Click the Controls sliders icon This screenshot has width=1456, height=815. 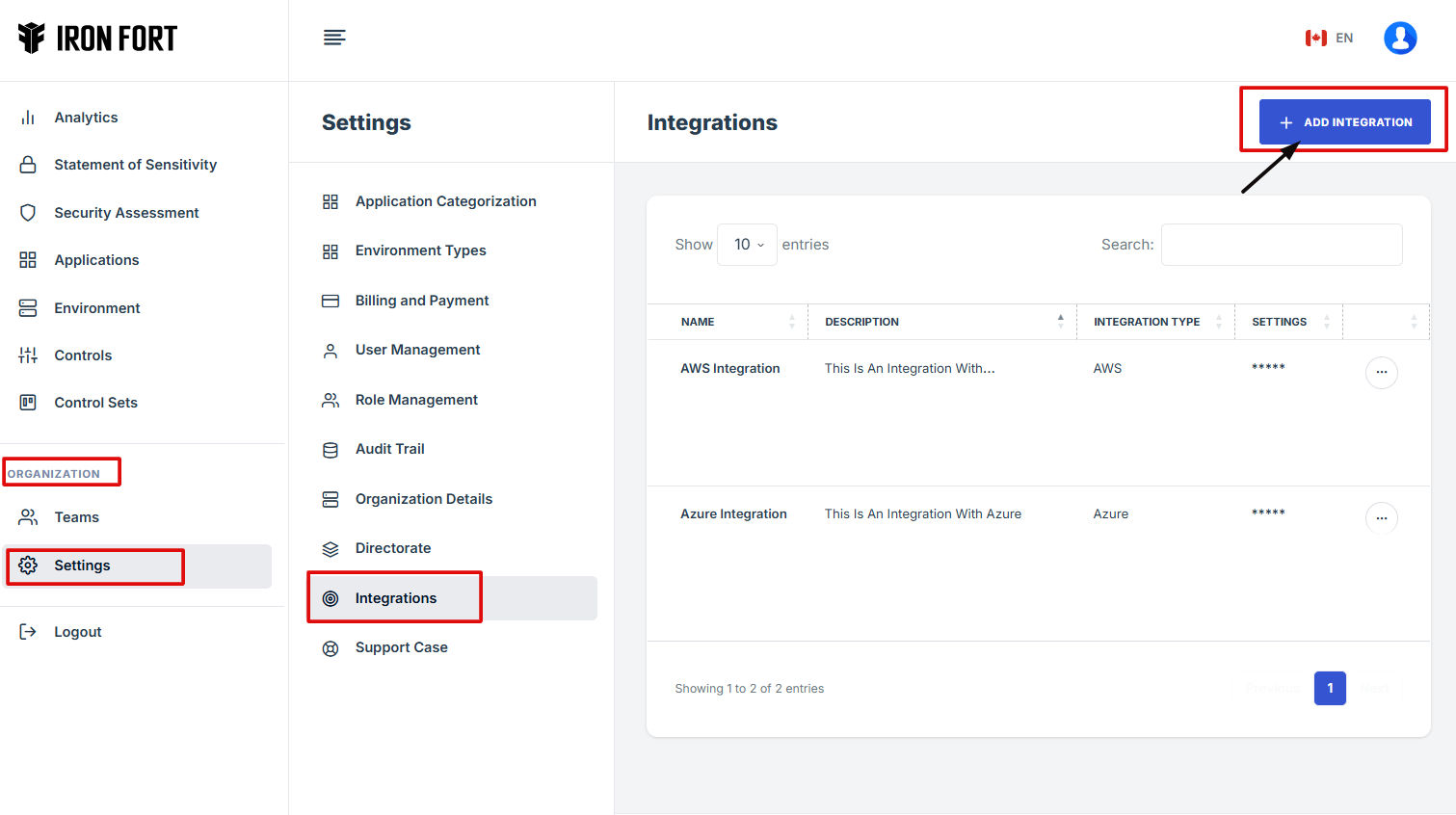28,355
